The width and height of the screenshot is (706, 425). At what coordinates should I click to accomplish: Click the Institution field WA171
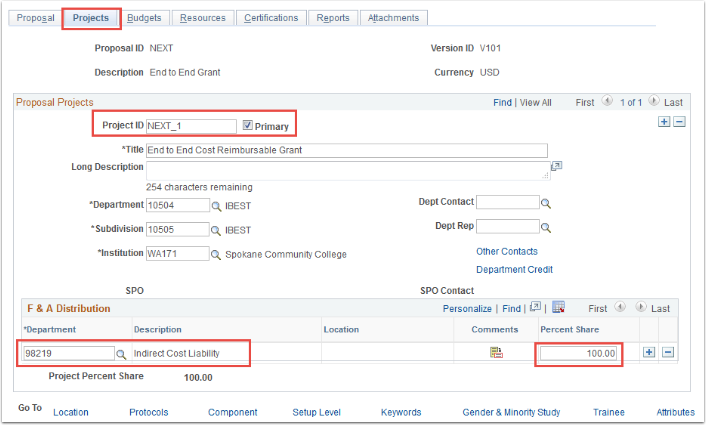point(177,254)
